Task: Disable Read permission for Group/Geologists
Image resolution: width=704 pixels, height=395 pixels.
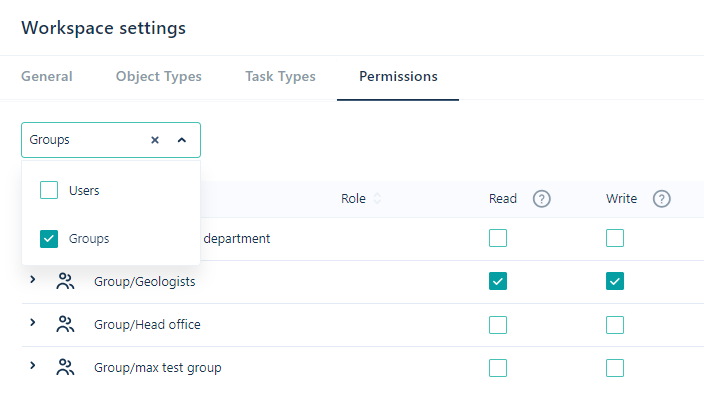Action: click(x=498, y=281)
